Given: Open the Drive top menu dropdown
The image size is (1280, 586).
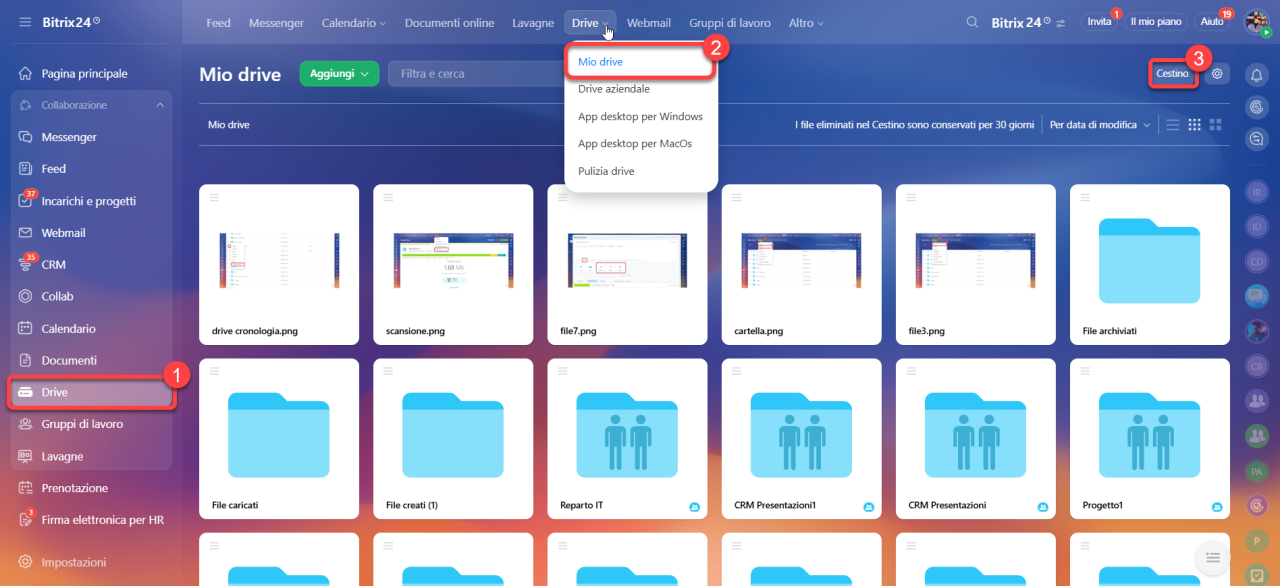Looking at the screenshot, I should [x=590, y=23].
